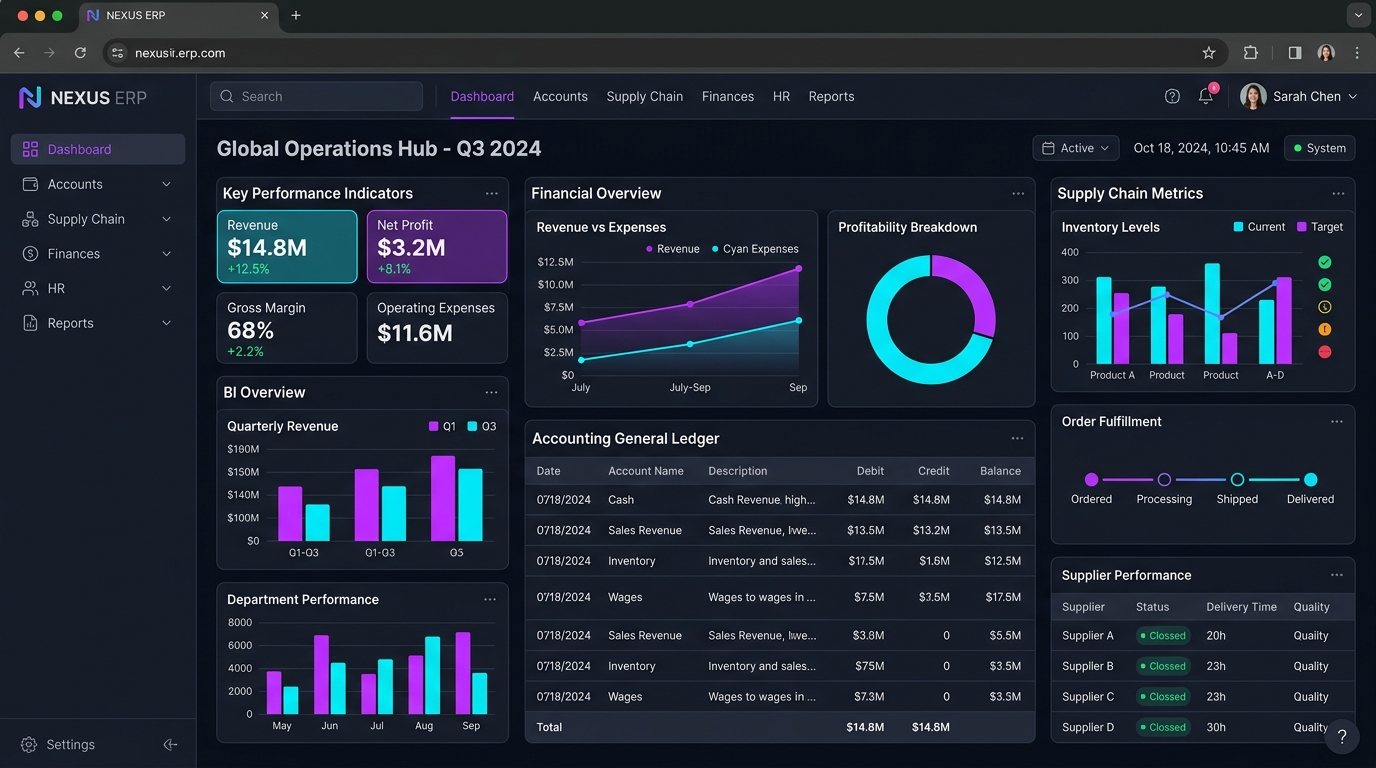Click Current legend swatch in Inventory Levels
Image resolution: width=1376 pixels, height=768 pixels.
pyautogui.click(x=1239, y=227)
